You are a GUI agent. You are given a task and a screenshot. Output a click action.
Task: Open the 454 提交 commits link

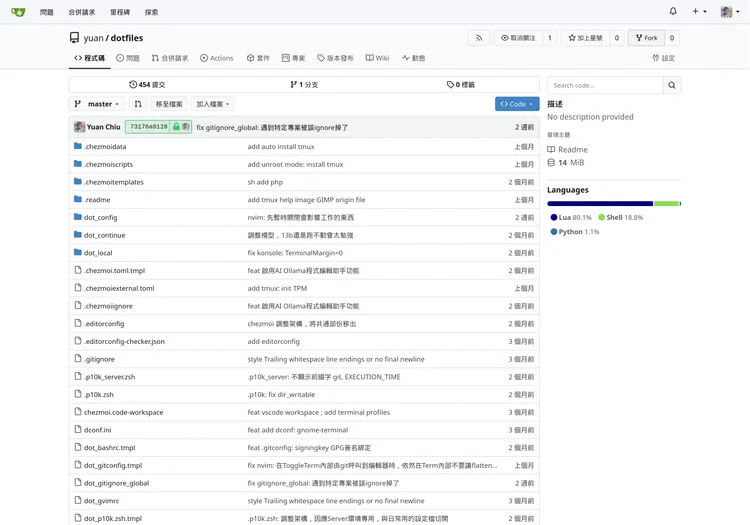[147, 85]
